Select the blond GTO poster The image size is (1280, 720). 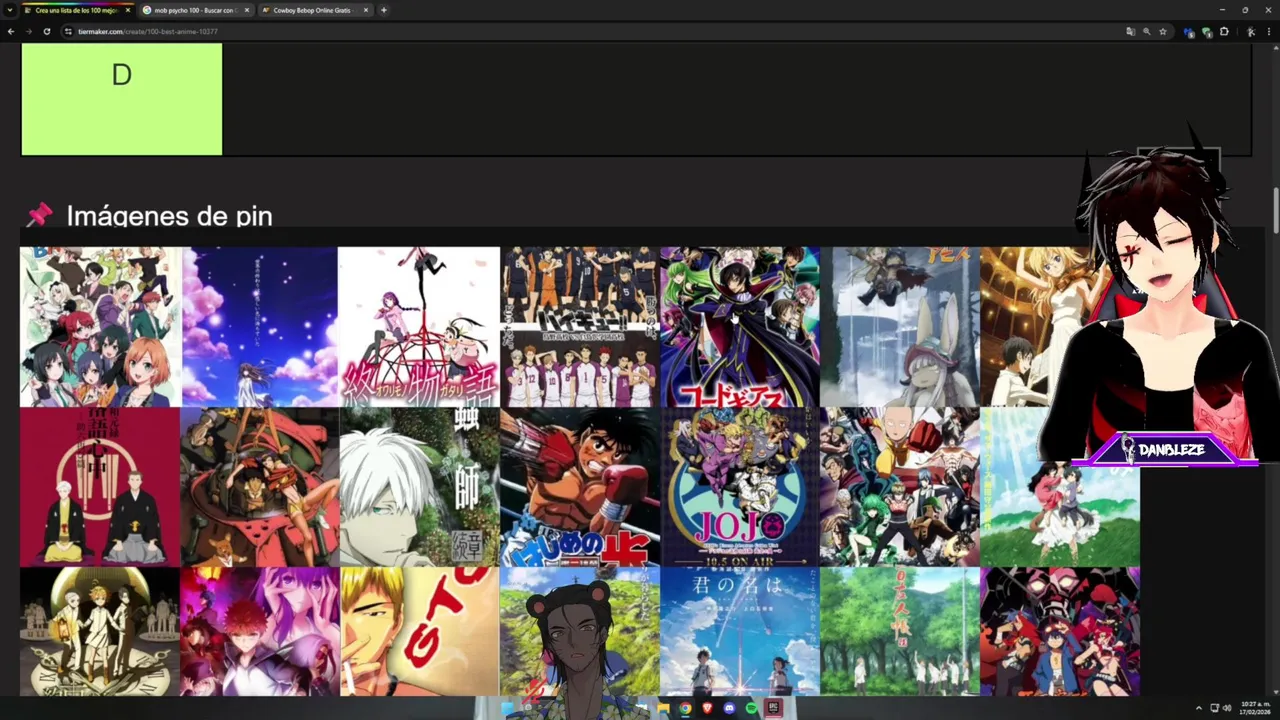click(420, 631)
